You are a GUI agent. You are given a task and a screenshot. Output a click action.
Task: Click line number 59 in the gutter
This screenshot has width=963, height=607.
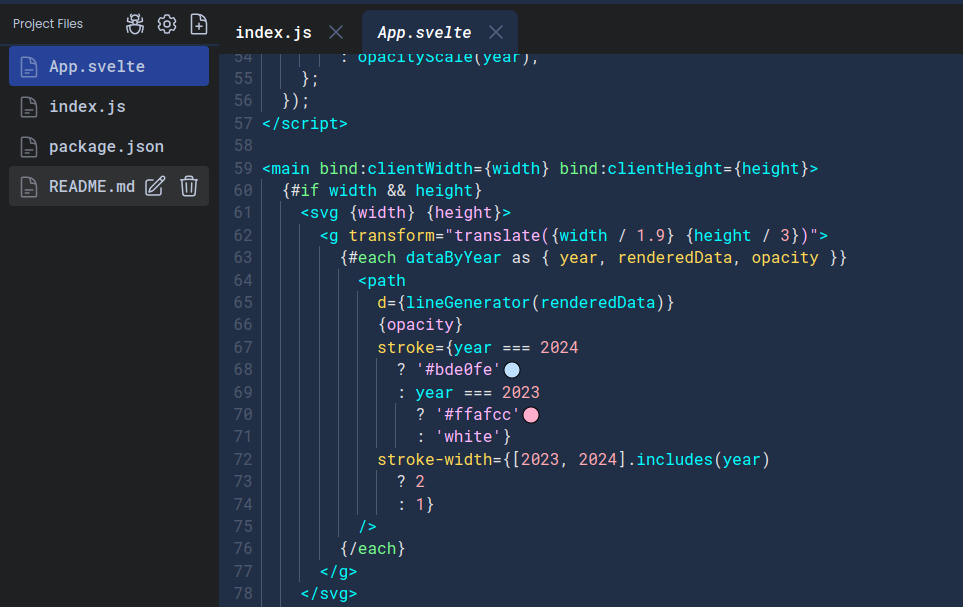242,169
